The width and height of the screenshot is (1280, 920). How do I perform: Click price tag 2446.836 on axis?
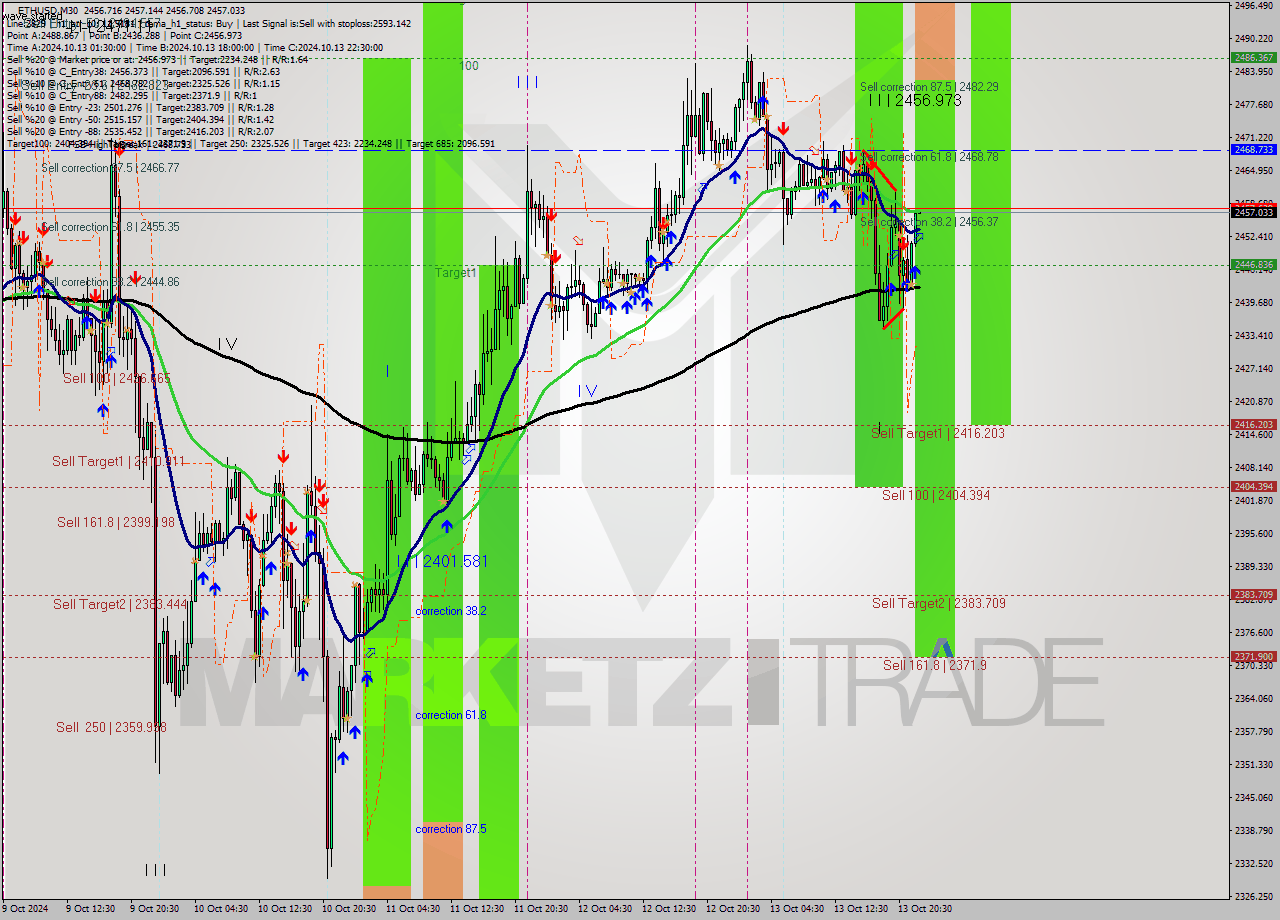pyautogui.click(x=1253, y=265)
